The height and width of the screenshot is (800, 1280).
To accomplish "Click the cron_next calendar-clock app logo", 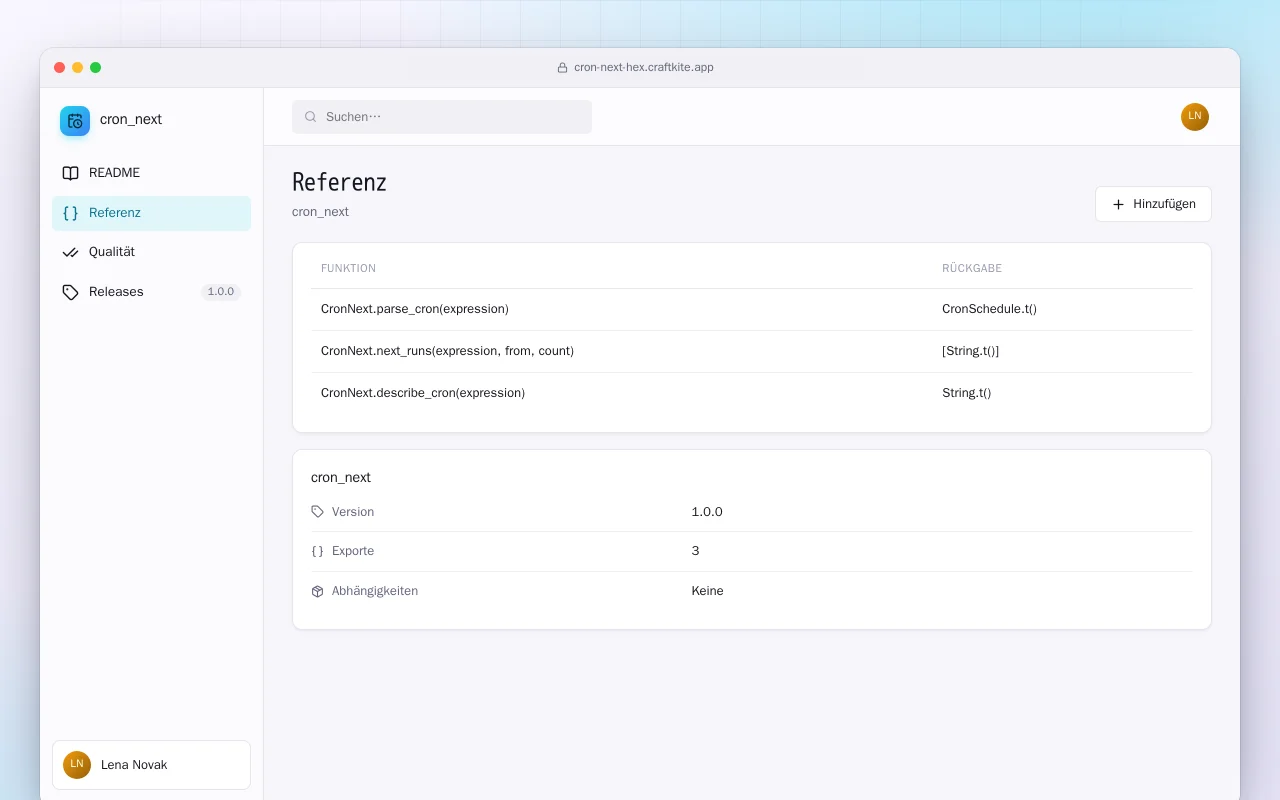I will [x=75, y=120].
